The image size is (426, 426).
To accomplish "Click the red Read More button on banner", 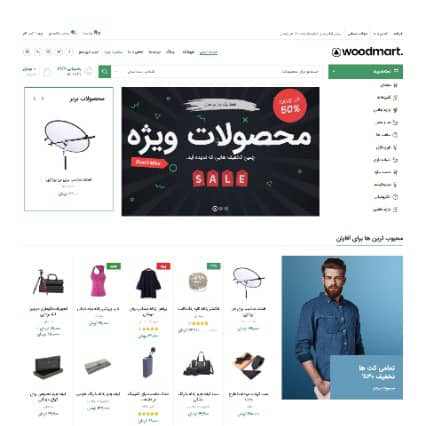I will coord(149,163).
